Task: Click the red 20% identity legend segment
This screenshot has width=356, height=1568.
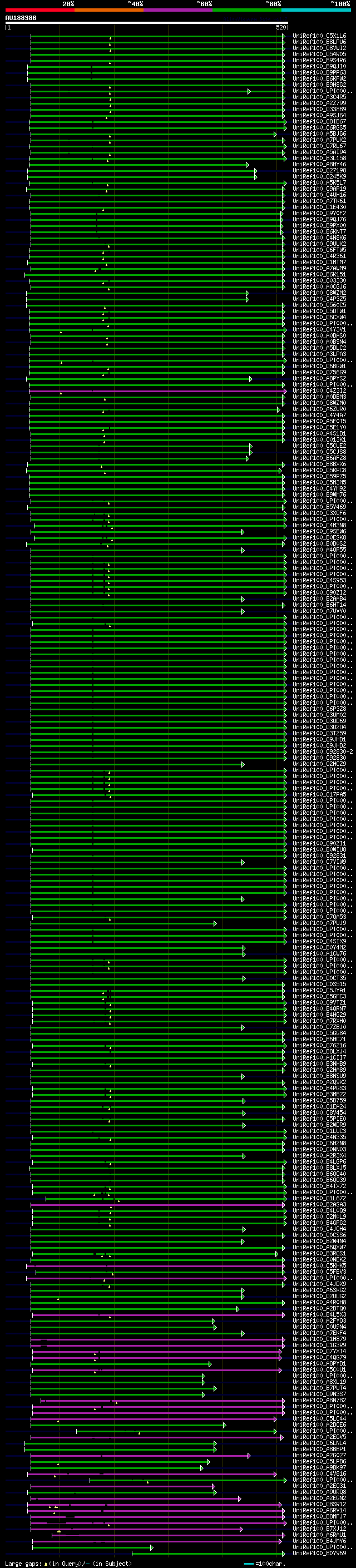Action: (x=39, y=10)
